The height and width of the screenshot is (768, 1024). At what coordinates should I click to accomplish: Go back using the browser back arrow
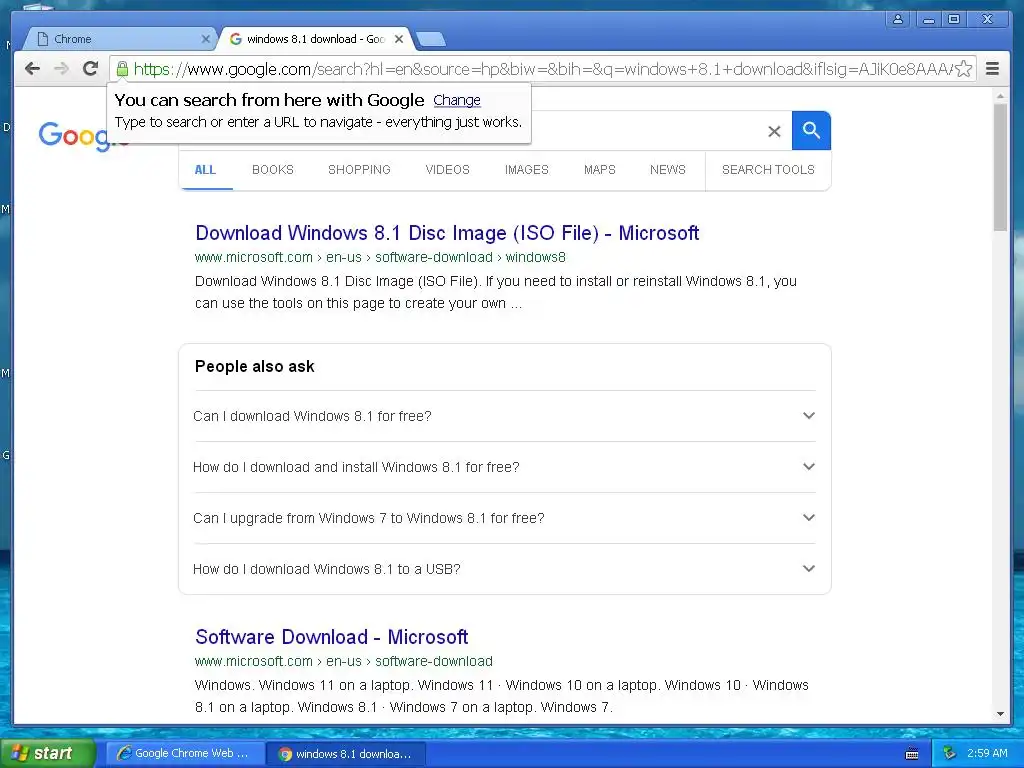[32, 69]
